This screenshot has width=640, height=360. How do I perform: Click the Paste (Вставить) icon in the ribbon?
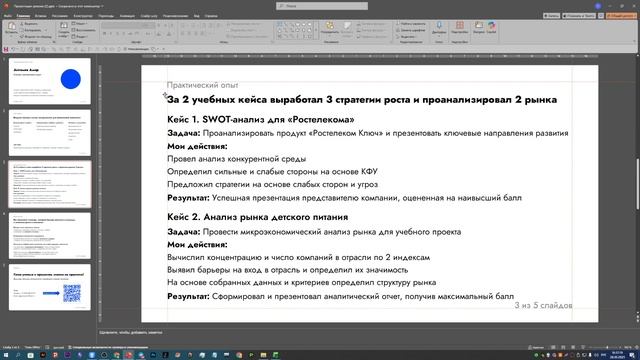pyautogui.click(x=11, y=27)
